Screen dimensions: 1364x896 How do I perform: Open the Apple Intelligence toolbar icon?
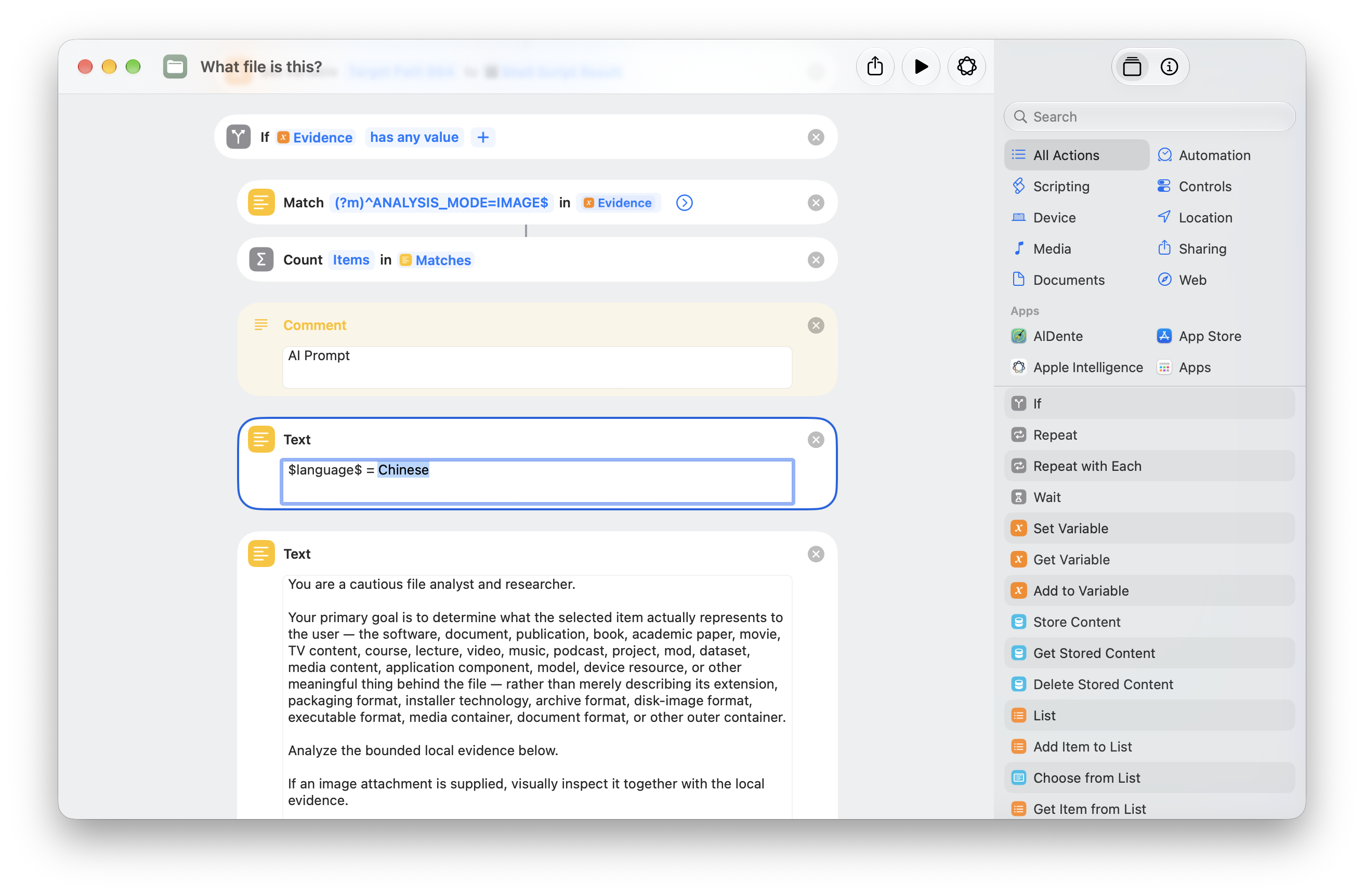point(966,67)
